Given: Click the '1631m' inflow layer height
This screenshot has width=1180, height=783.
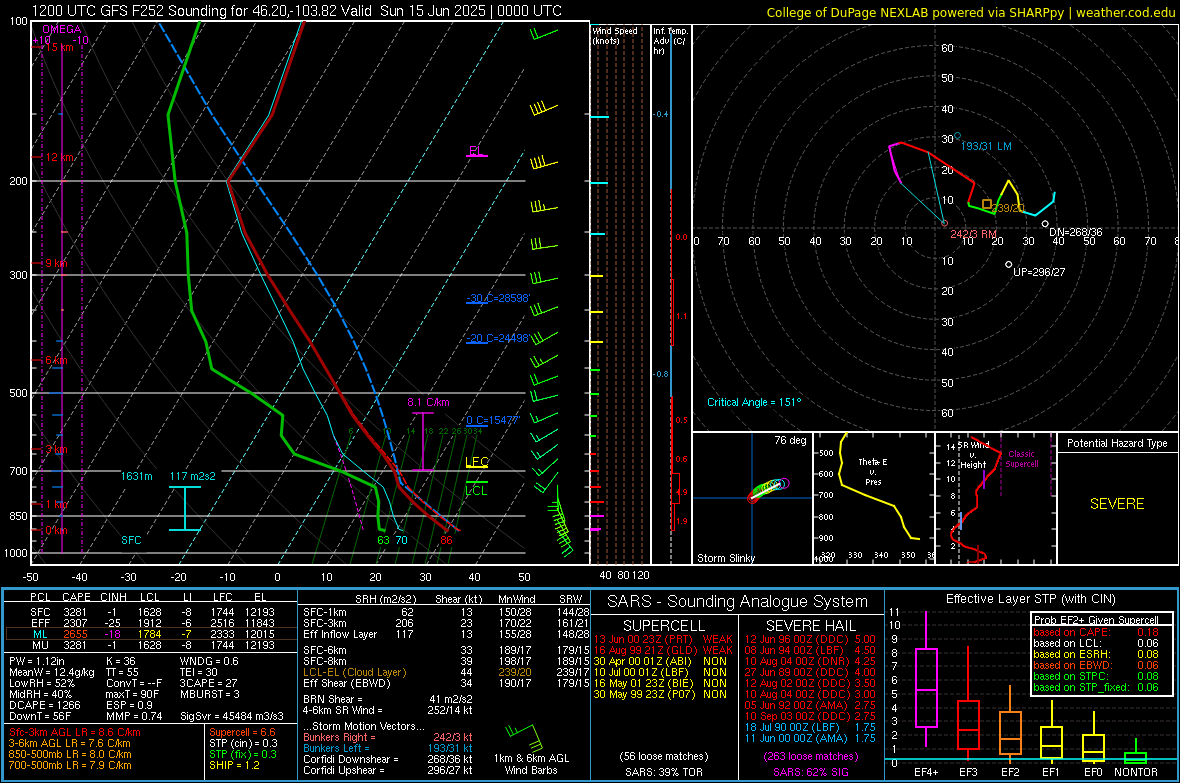Looking at the screenshot, I should 136,476.
